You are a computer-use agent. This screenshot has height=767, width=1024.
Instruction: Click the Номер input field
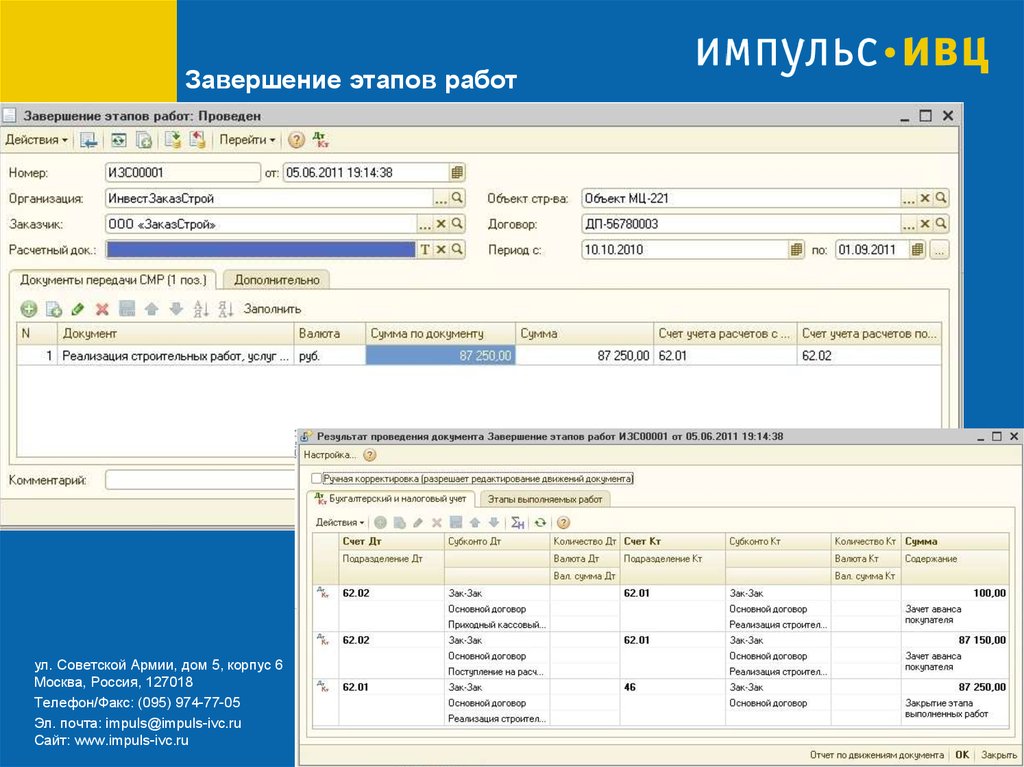(x=182, y=172)
